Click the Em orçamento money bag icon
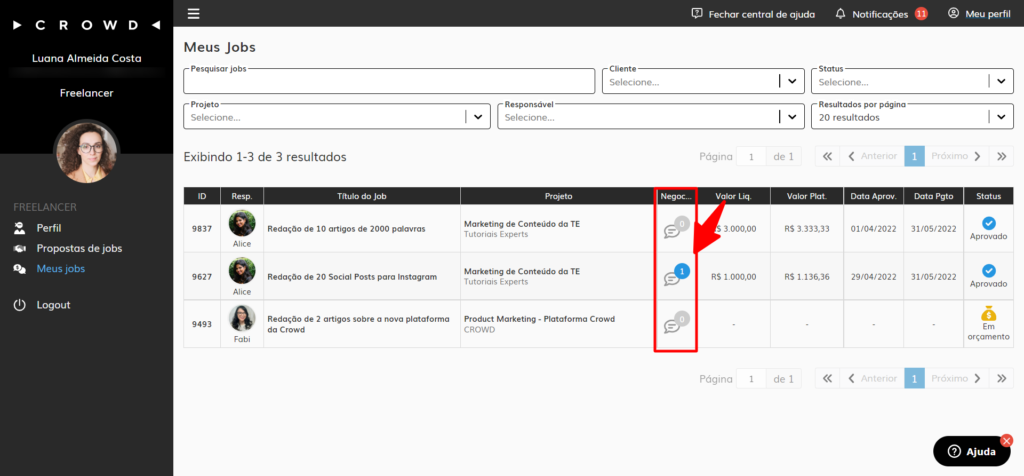 pyautogui.click(x=988, y=315)
